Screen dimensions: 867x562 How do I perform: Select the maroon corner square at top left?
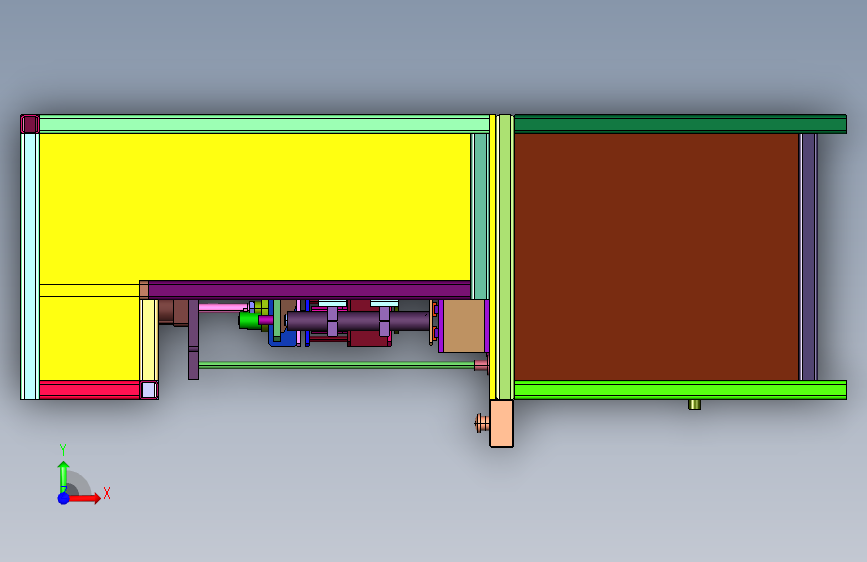pos(30,124)
